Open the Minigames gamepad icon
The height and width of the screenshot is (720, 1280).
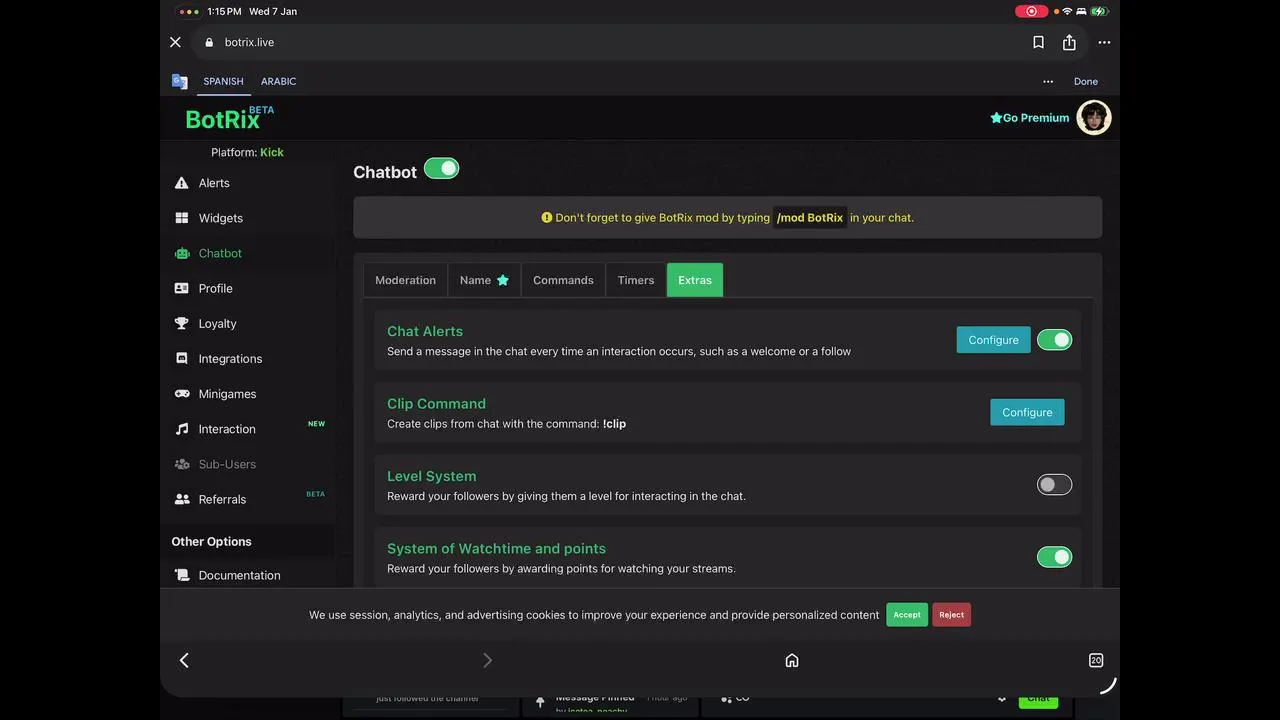182,394
